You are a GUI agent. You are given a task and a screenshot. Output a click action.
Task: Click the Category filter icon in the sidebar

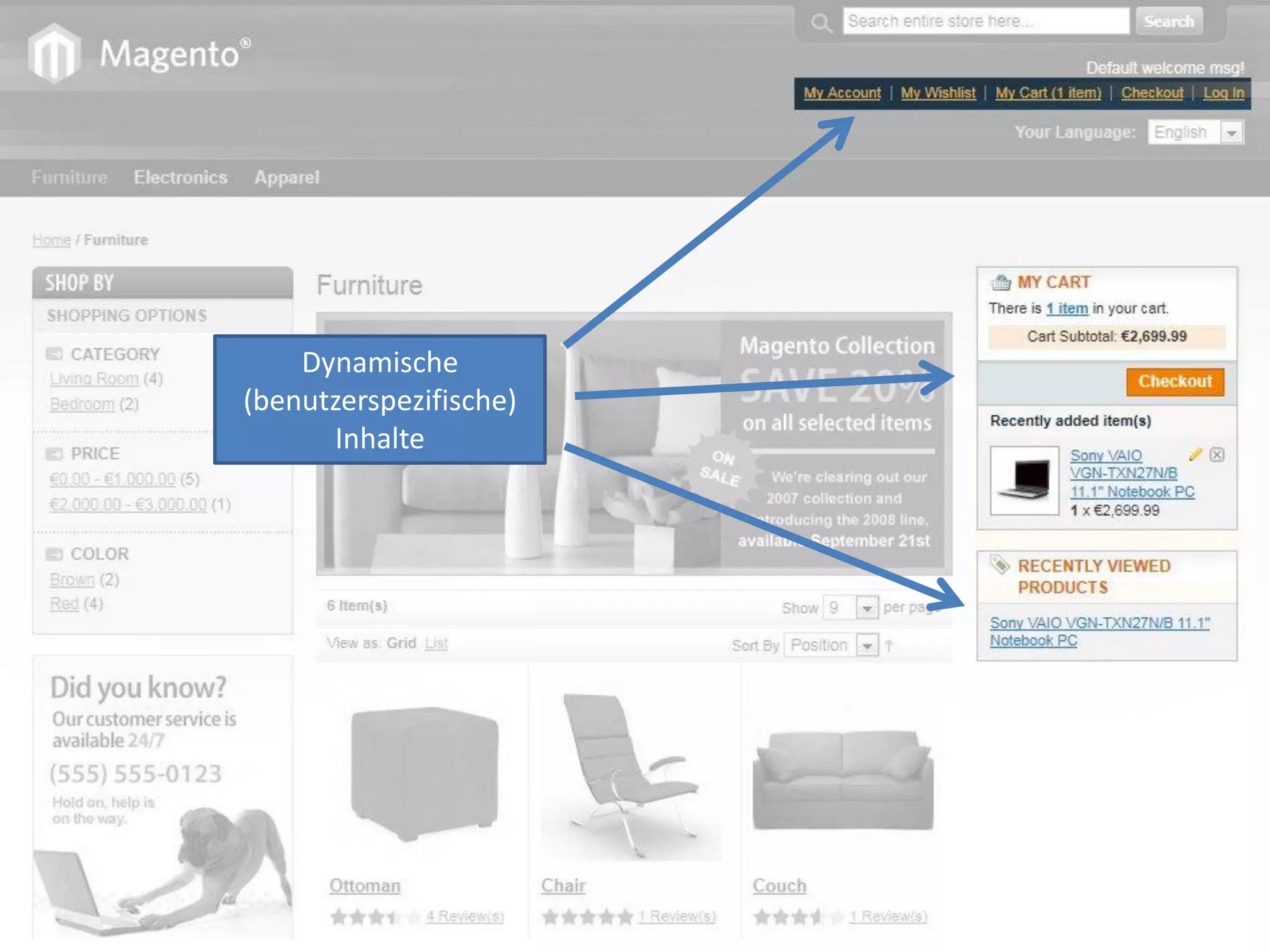pyautogui.click(x=55, y=354)
